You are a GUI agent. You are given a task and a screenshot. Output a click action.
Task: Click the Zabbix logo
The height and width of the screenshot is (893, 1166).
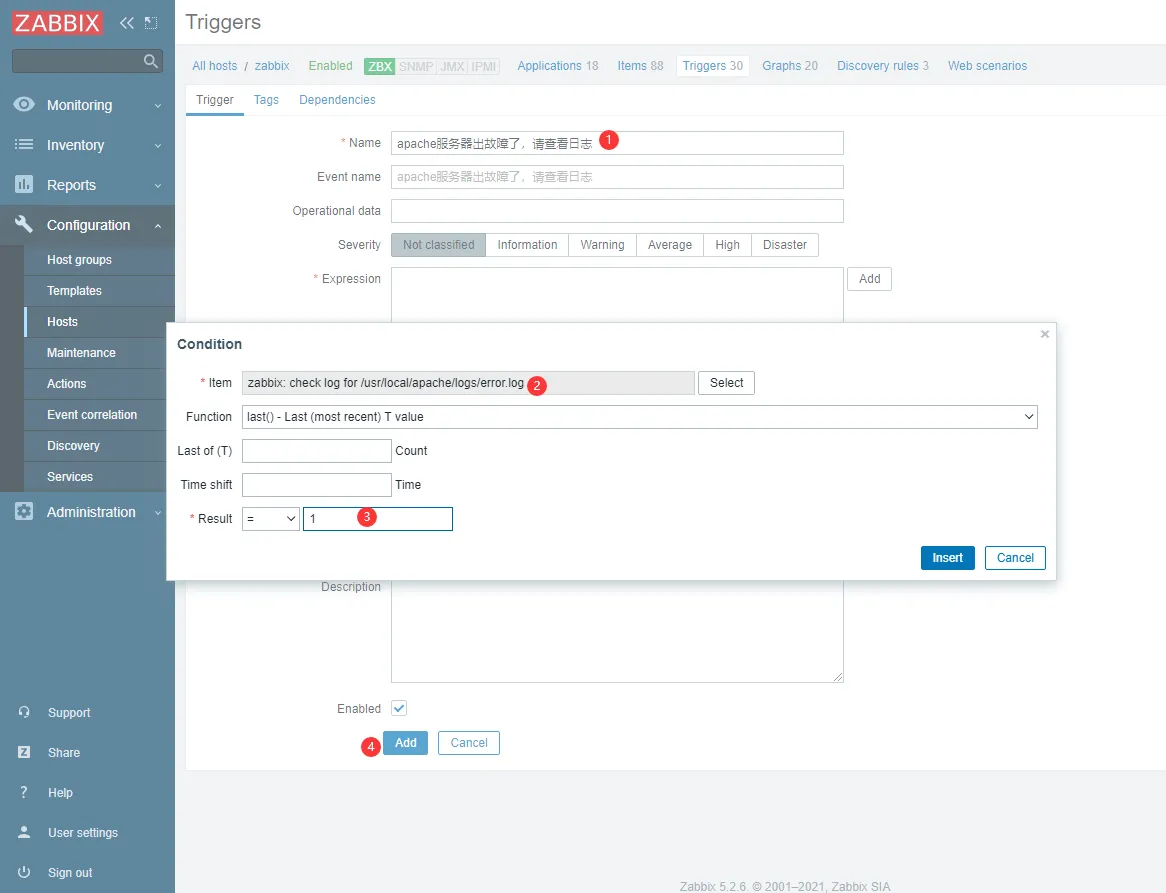coord(57,22)
